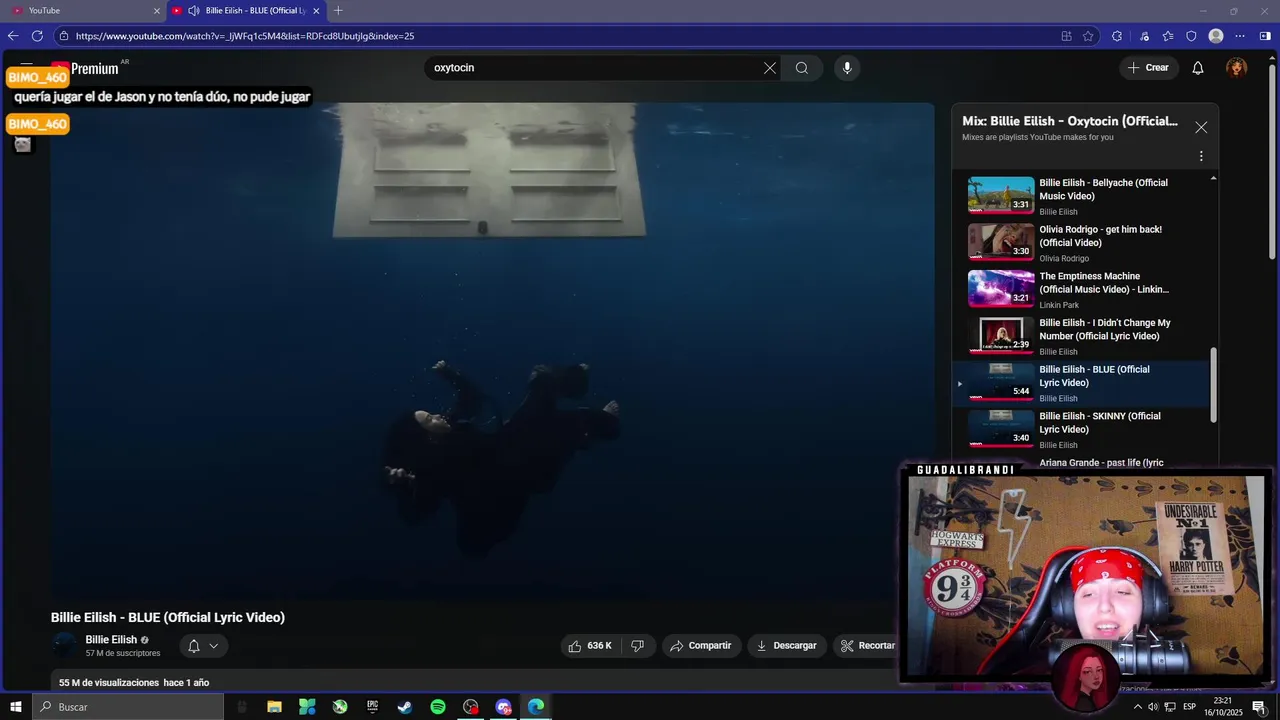Image resolution: width=1280 pixels, height=720 pixels.
Task: Open clock and date 23:21
Action: click(1222, 707)
